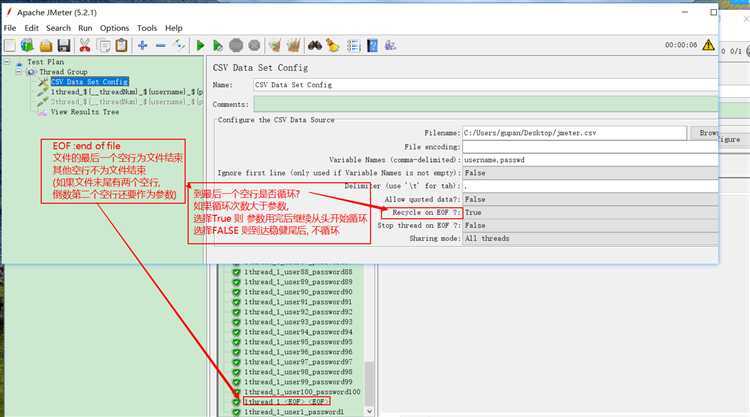Open Recycle on EOF True dropdown
750x417 pixels.
pos(590,212)
